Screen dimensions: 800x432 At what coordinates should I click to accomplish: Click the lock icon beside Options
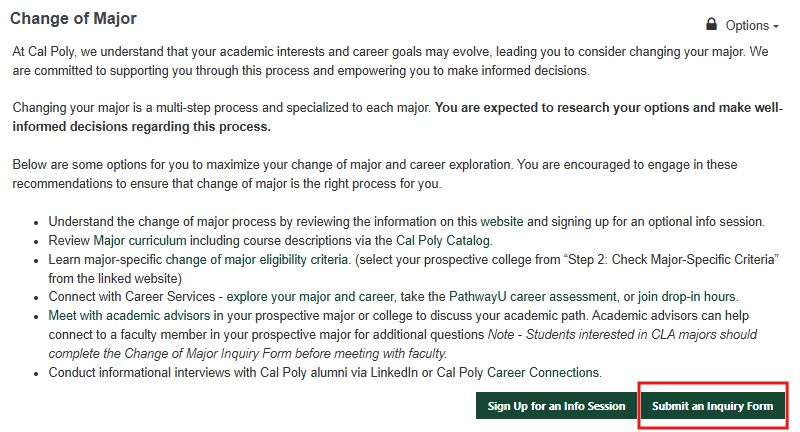(x=711, y=24)
